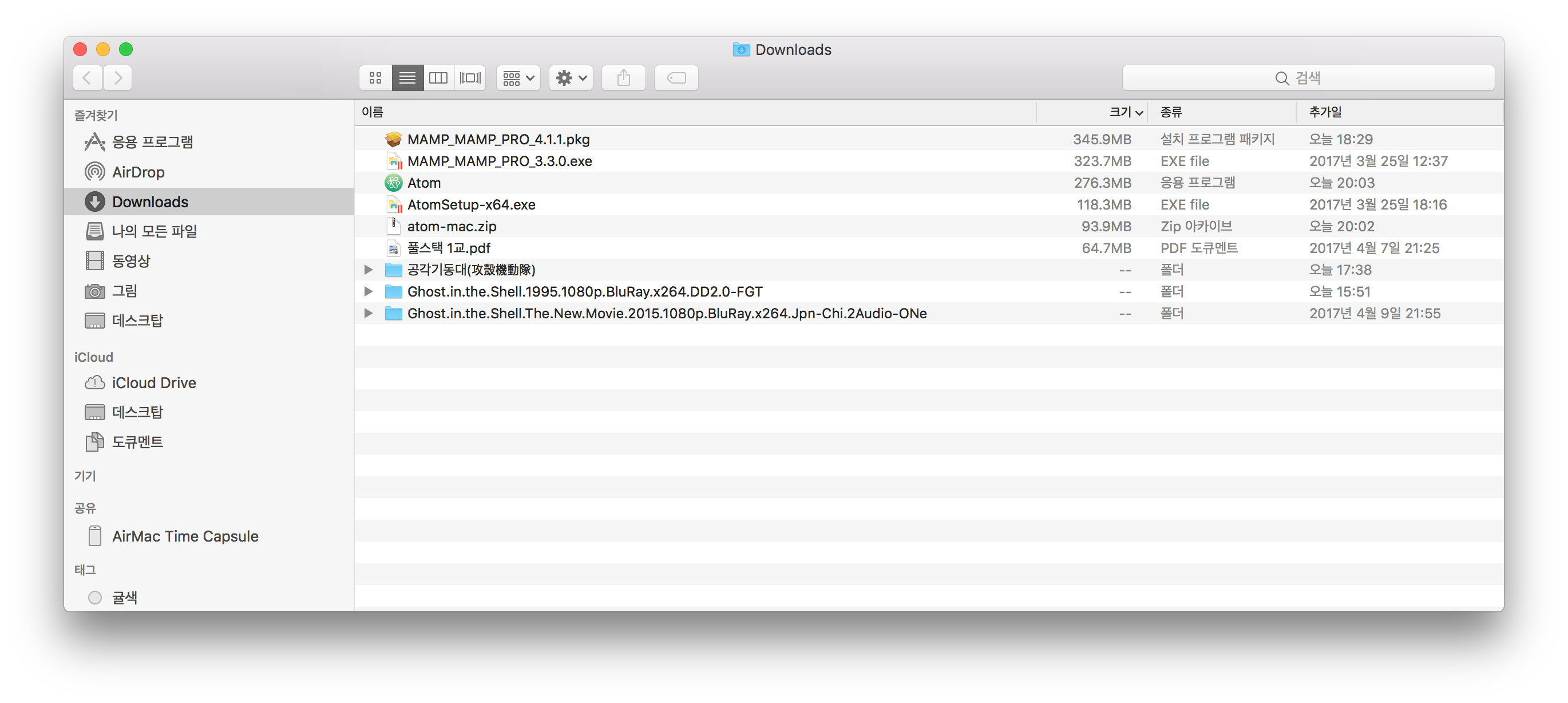
Task: Select the 귤색 tag
Action: click(x=209, y=598)
